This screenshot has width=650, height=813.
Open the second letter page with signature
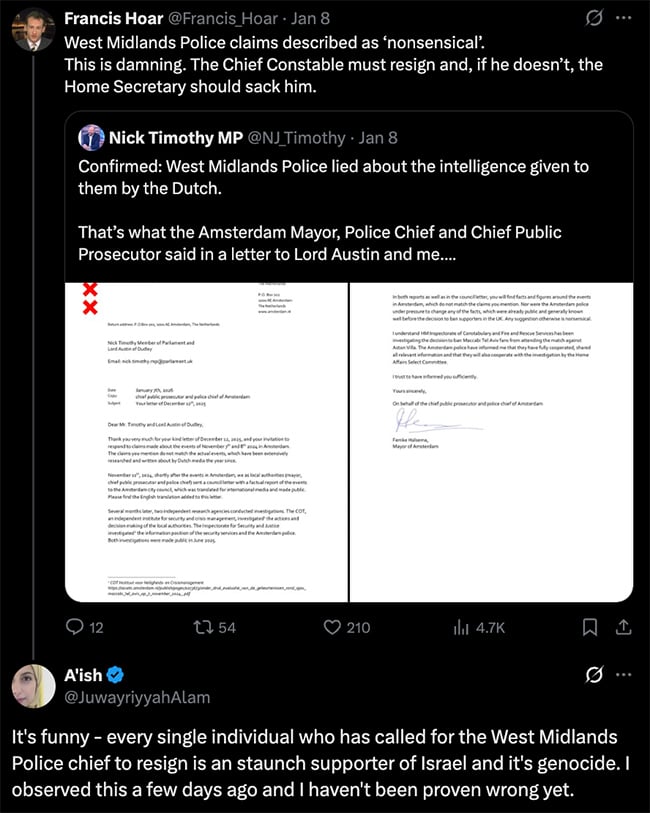(x=489, y=442)
